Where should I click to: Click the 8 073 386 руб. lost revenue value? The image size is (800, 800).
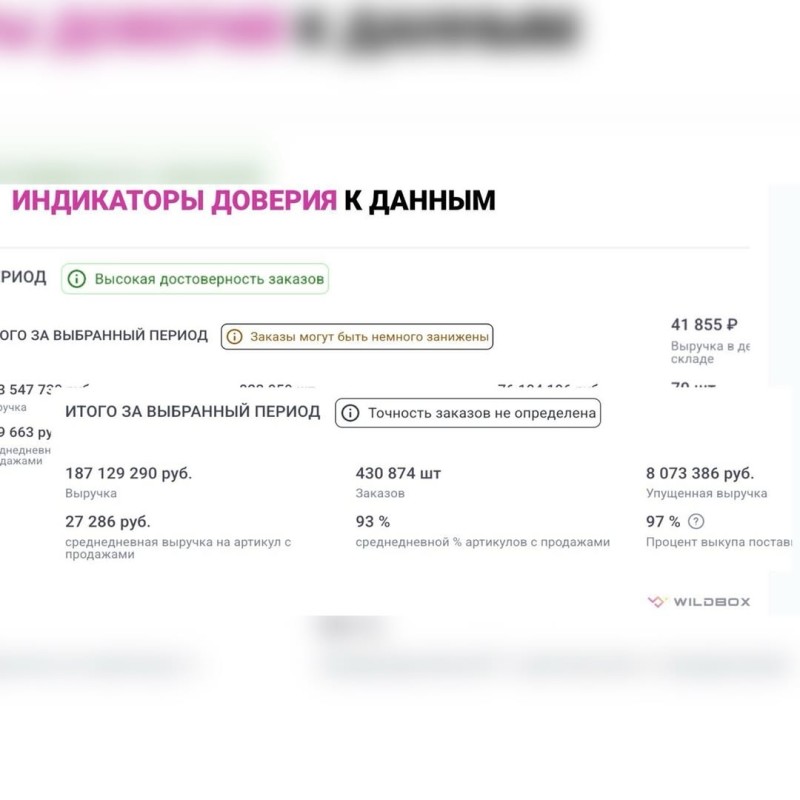click(x=700, y=473)
